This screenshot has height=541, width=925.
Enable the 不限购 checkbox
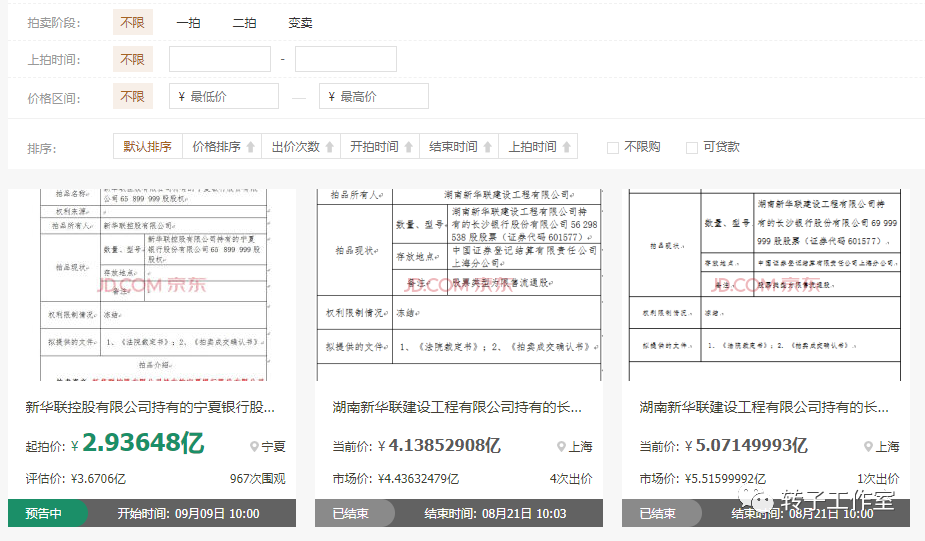(x=613, y=147)
